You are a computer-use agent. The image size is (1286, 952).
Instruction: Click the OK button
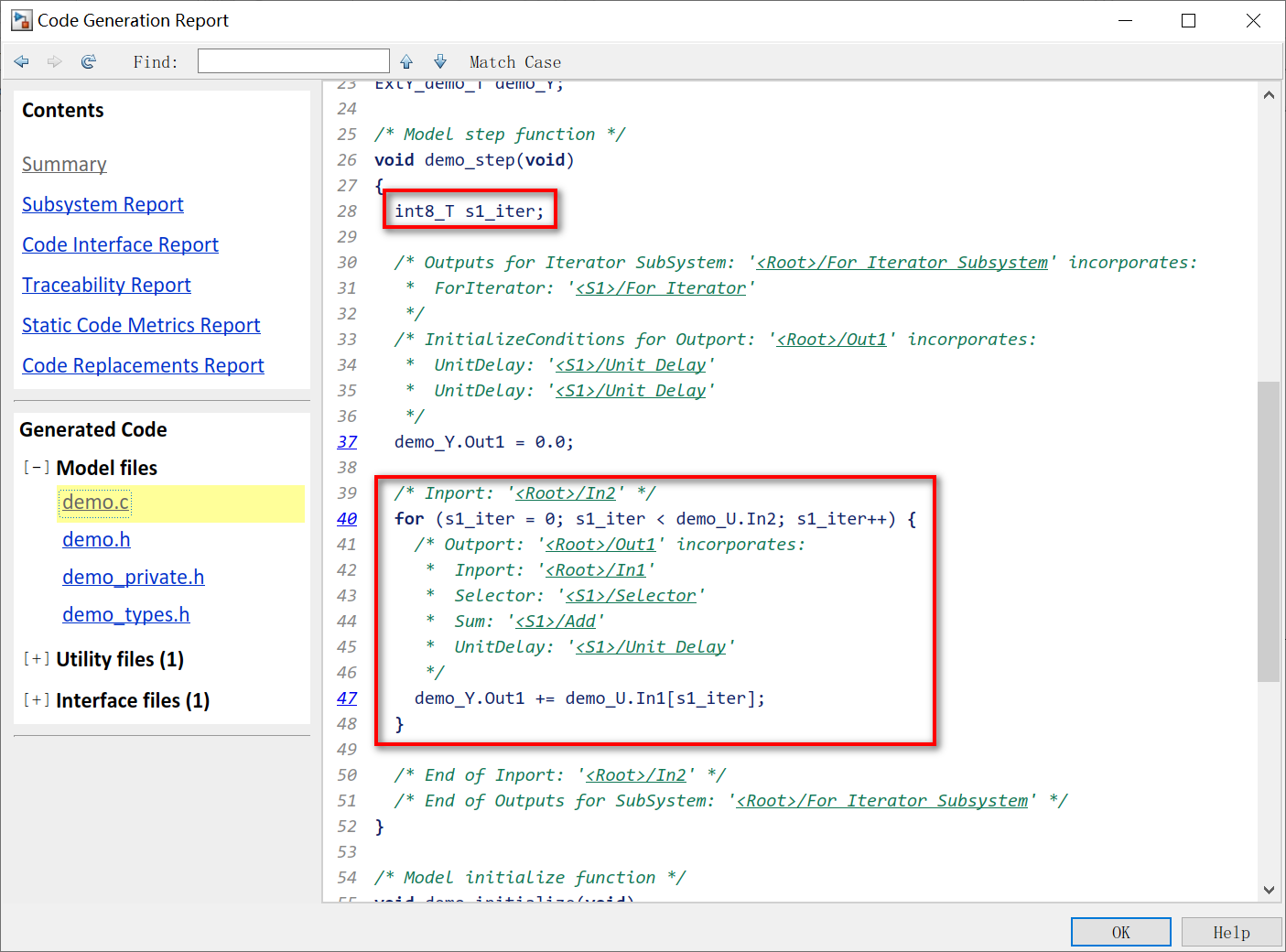1121,932
